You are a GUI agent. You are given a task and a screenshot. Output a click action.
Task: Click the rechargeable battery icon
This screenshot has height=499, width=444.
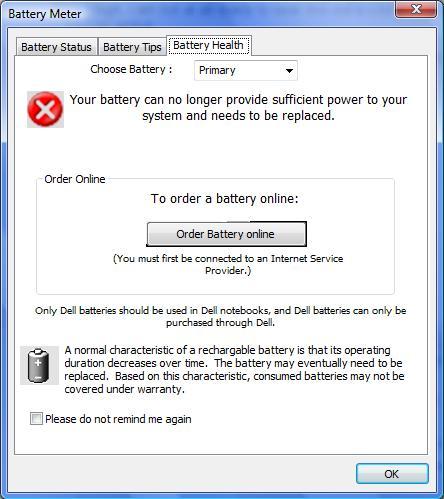(x=39, y=365)
